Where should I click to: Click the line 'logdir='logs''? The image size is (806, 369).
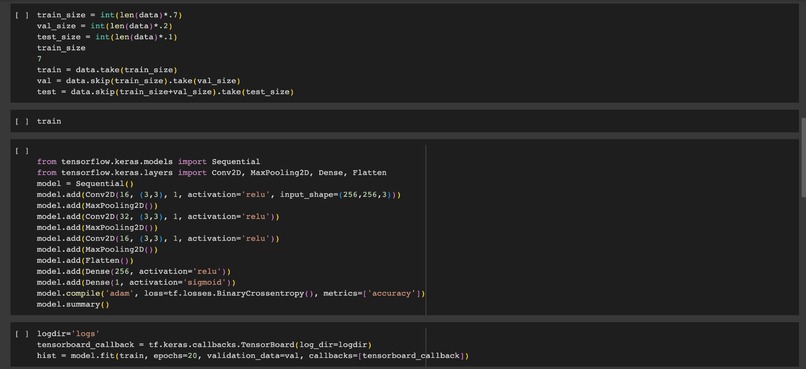(68, 334)
